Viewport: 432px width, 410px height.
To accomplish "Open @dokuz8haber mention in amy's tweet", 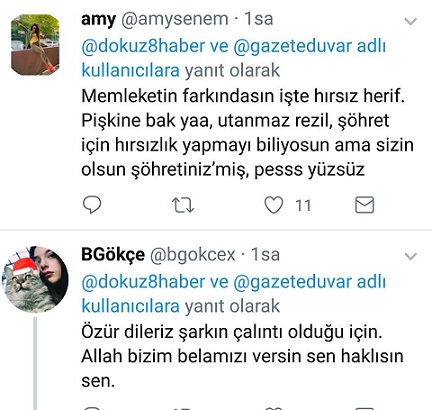I will point(143,46).
